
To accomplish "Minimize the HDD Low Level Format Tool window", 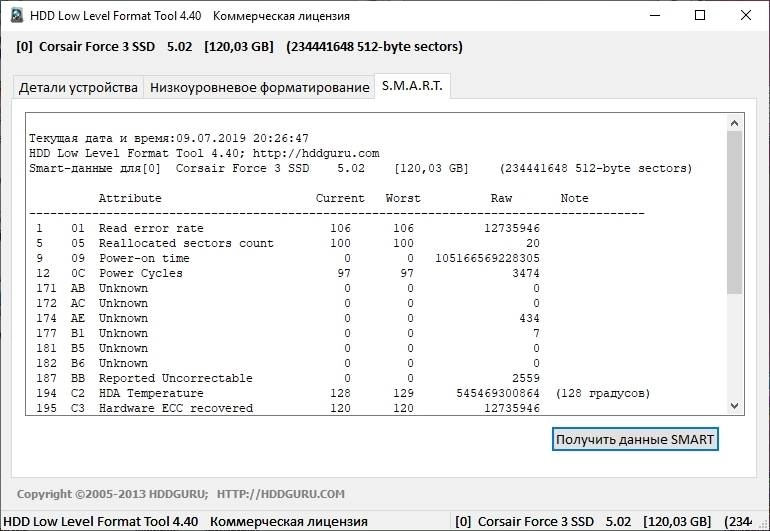I will click(x=655, y=16).
